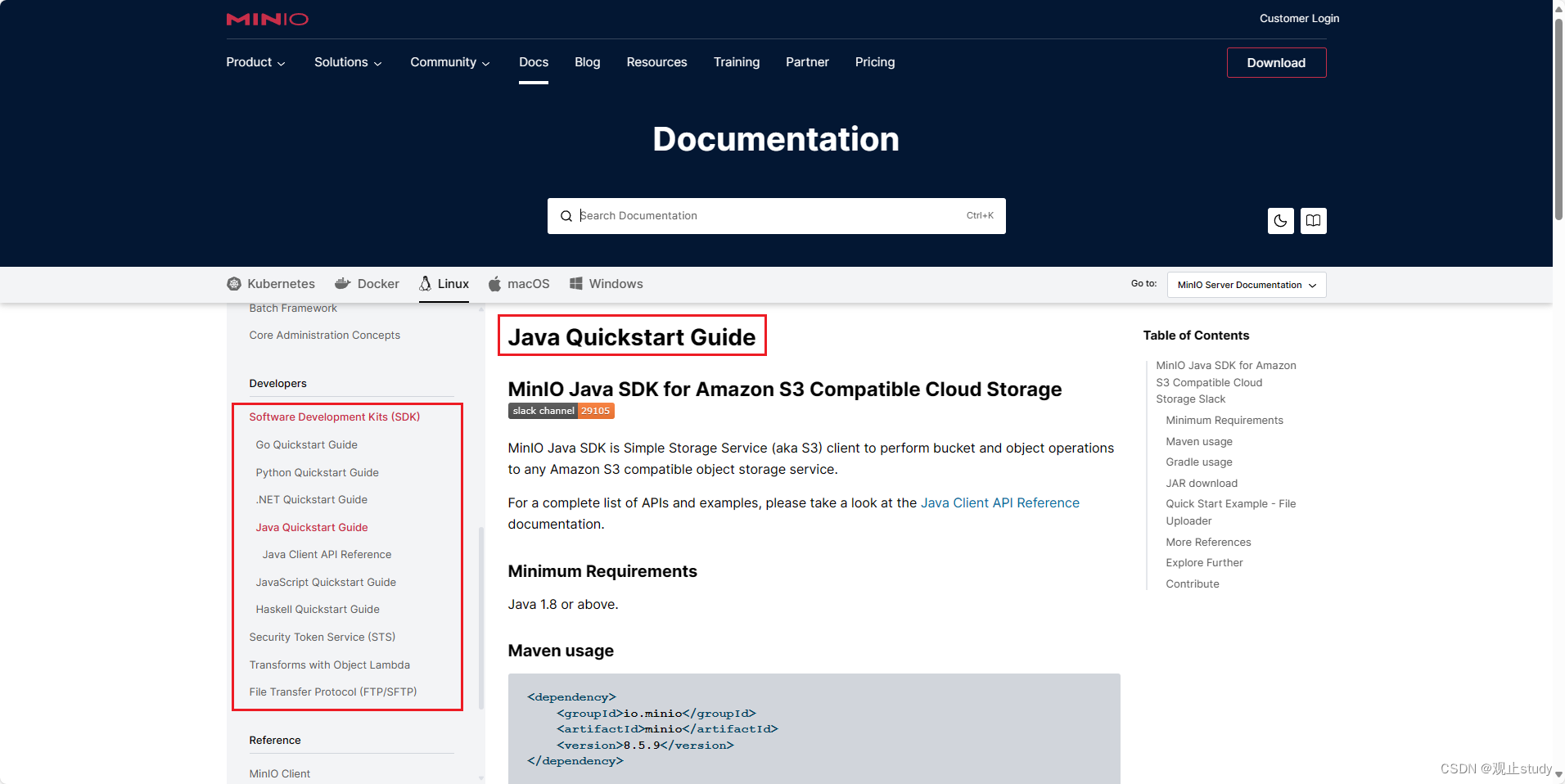The width and height of the screenshot is (1565, 784).
Task: Open the MinIO Server Documentation dropdown
Action: pyautogui.click(x=1247, y=285)
